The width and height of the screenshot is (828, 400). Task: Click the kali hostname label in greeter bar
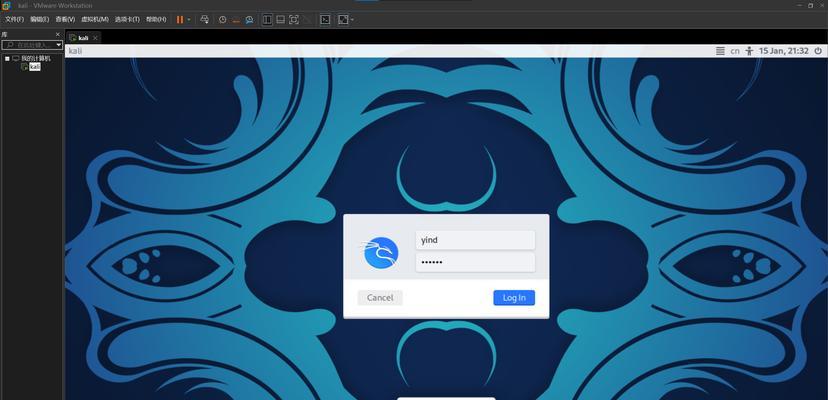76,51
